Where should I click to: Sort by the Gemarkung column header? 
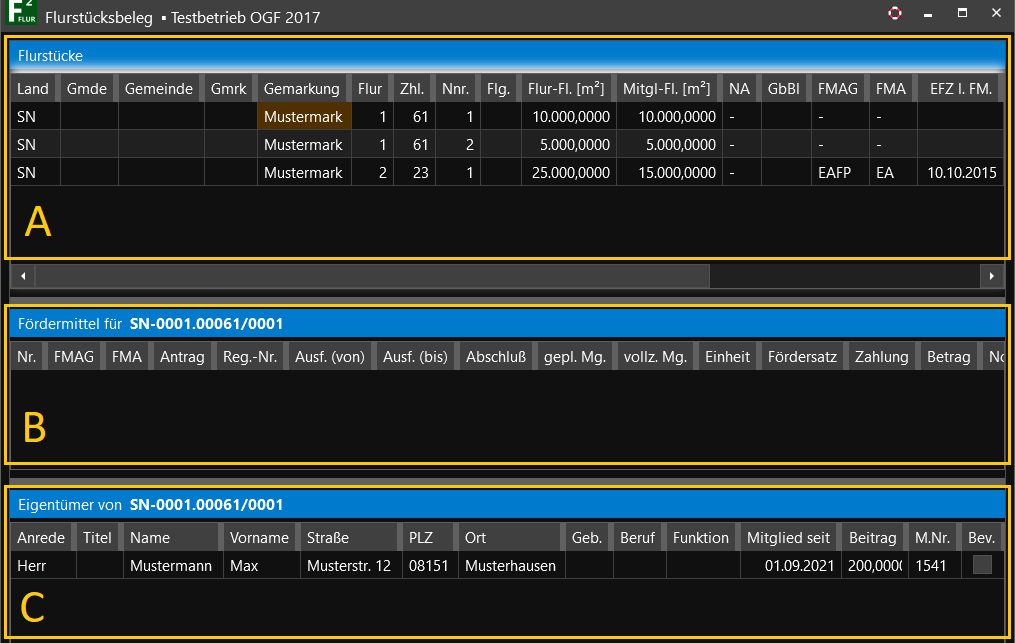click(x=302, y=89)
